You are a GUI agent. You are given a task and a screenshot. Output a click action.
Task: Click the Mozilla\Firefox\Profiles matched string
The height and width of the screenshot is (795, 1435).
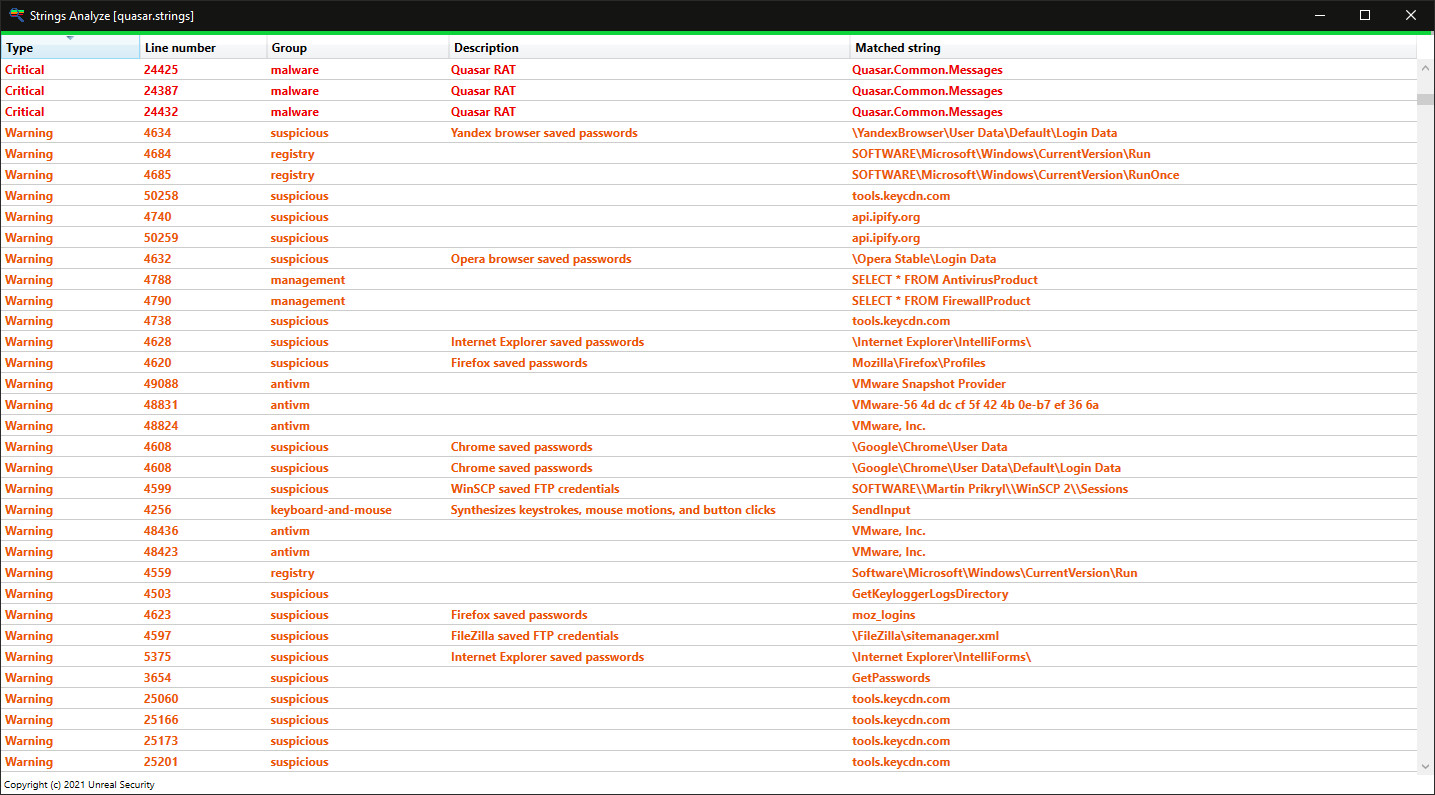pos(919,363)
